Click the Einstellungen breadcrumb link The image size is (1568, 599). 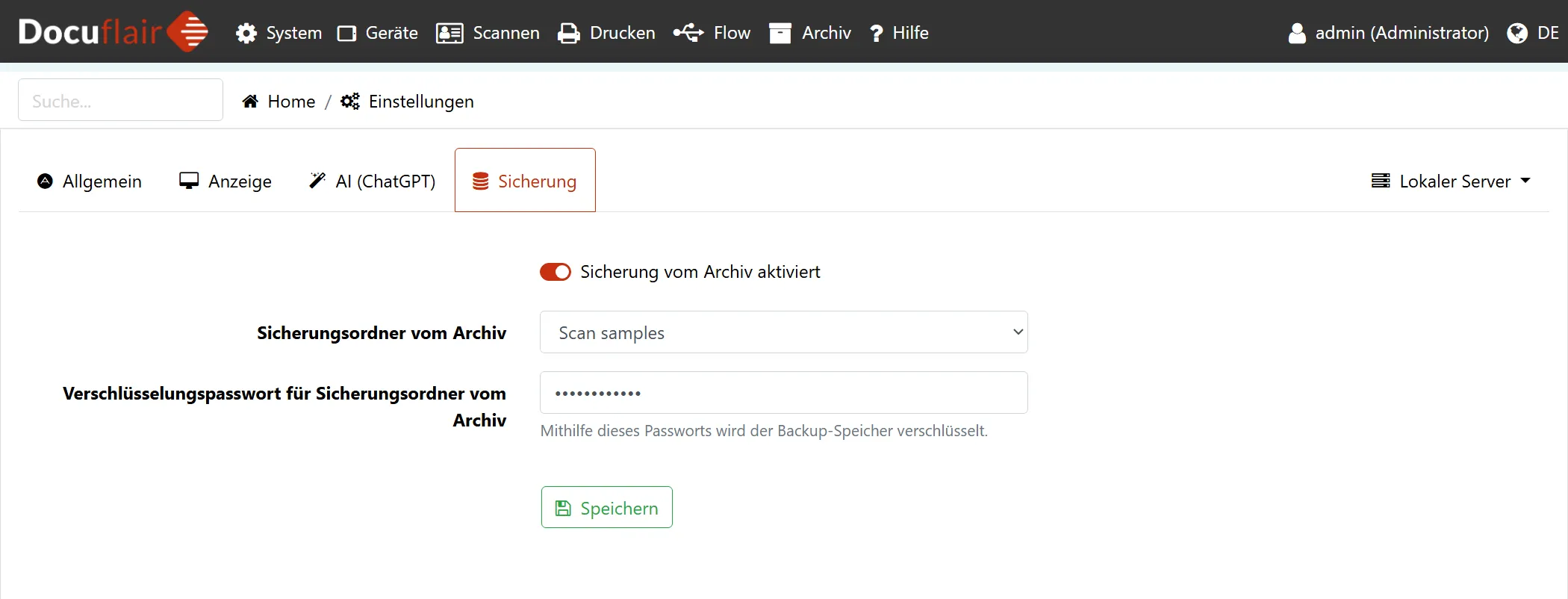coord(420,102)
